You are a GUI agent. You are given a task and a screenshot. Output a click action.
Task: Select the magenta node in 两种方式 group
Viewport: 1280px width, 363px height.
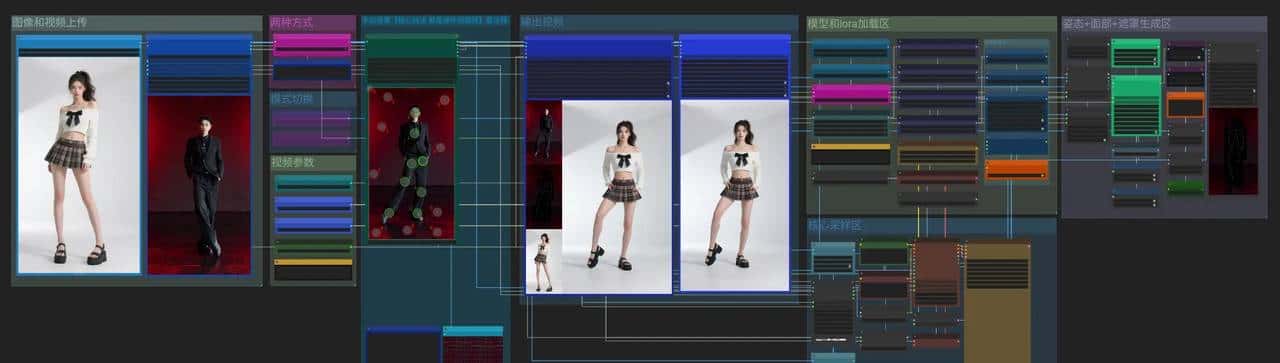coord(312,45)
